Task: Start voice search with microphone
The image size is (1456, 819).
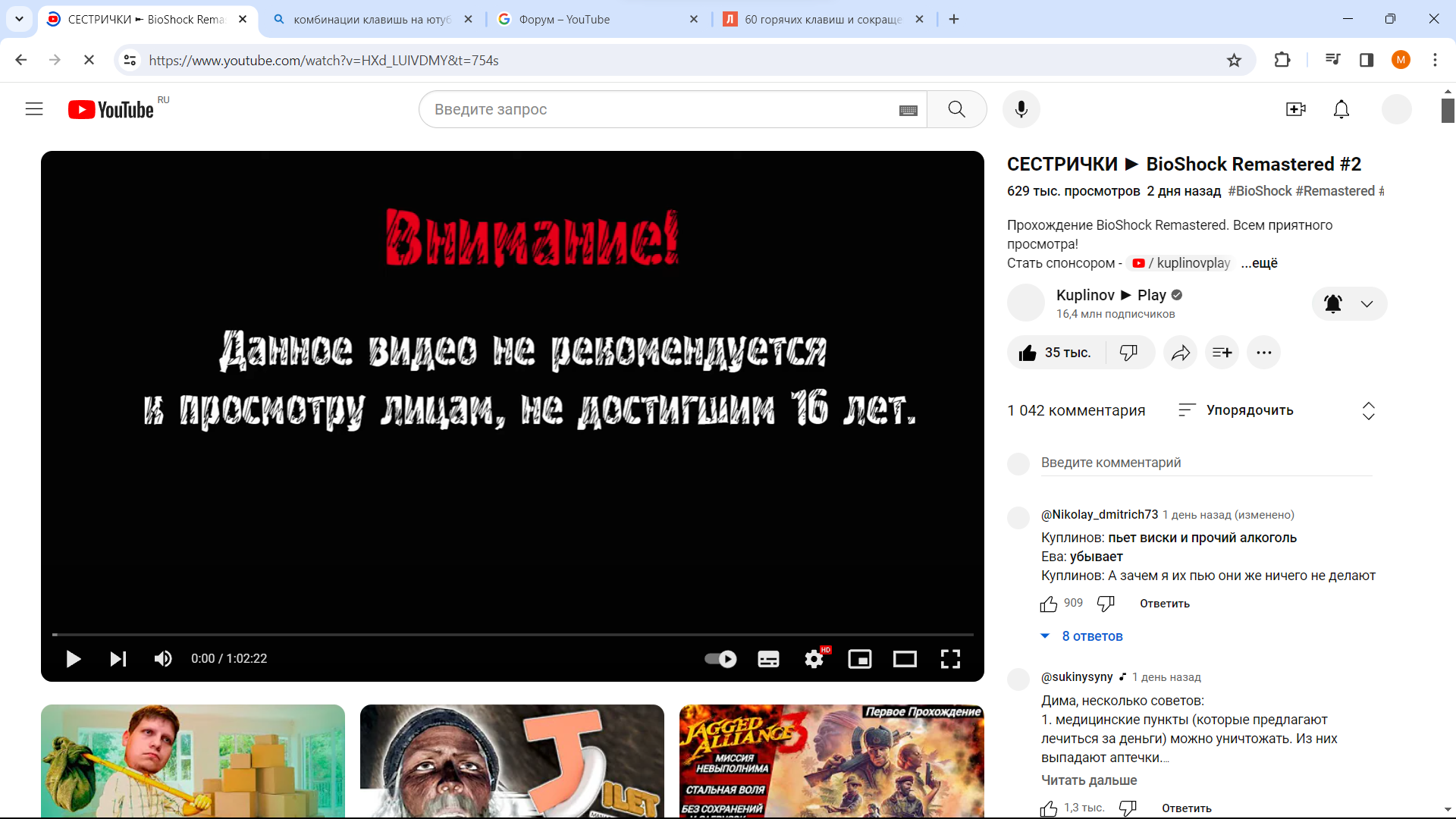Action: coord(1021,109)
